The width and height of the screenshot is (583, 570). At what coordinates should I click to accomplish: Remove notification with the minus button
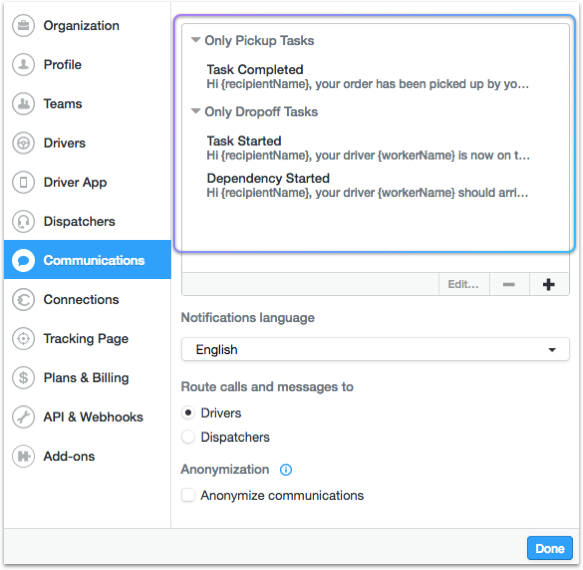tap(509, 284)
